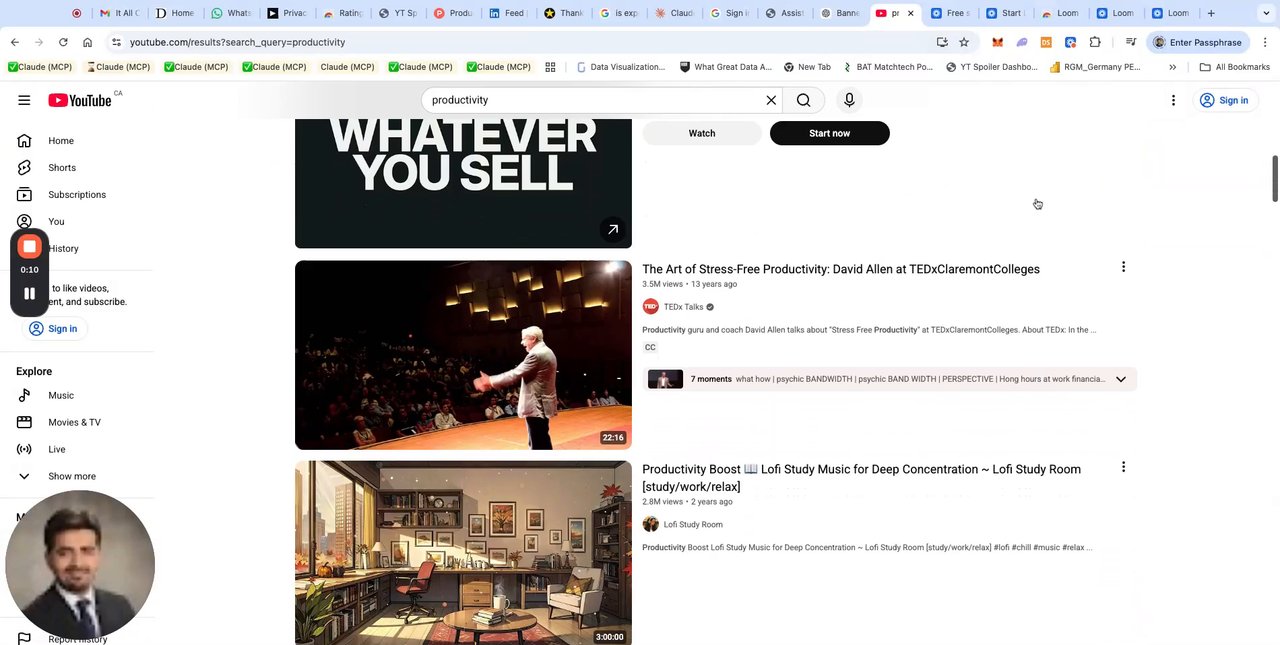The height and width of the screenshot is (645, 1280).
Task: Click the browser address bar URL
Action: (x=237, y=42)
